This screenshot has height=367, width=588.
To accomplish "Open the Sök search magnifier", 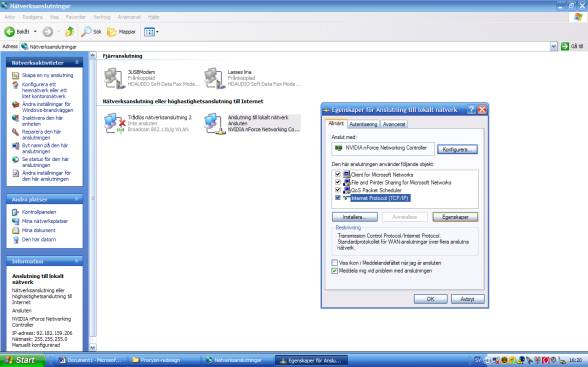I will click(x=87, y=32).
